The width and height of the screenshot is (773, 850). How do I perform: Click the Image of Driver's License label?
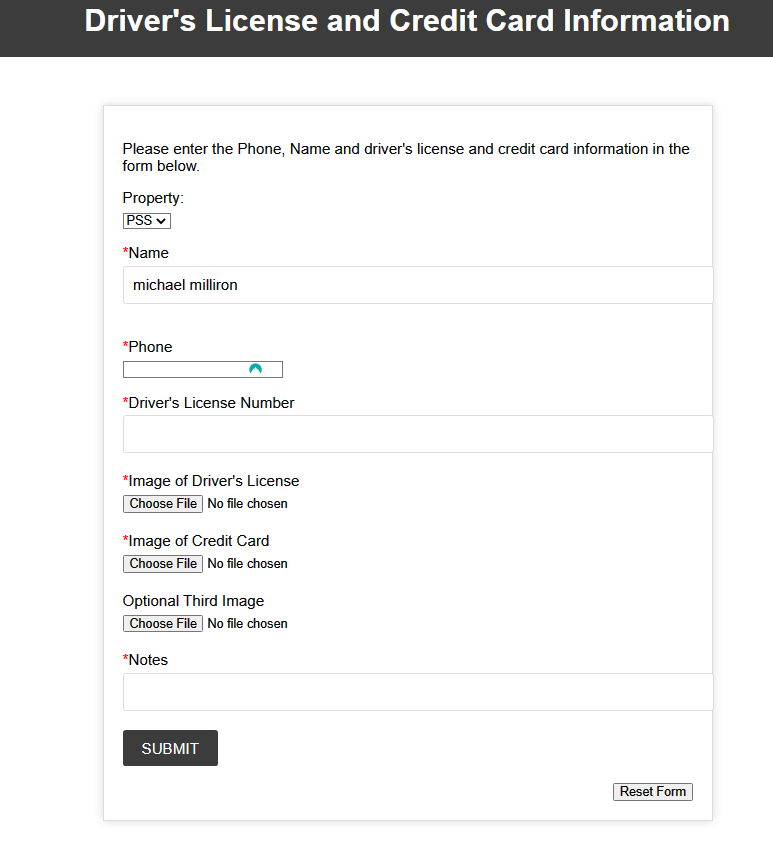213,481
